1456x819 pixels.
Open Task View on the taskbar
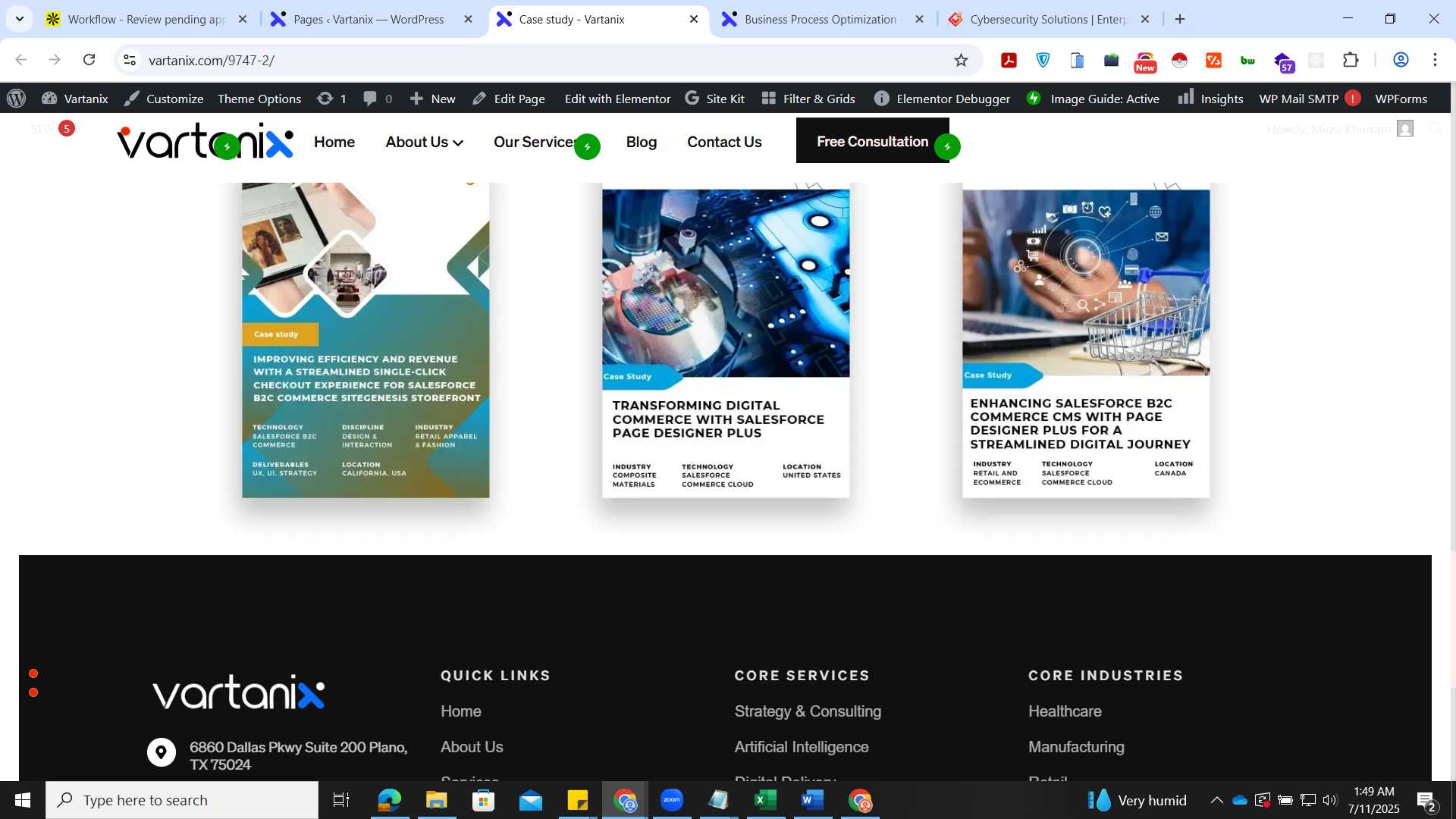pos(341,800)
